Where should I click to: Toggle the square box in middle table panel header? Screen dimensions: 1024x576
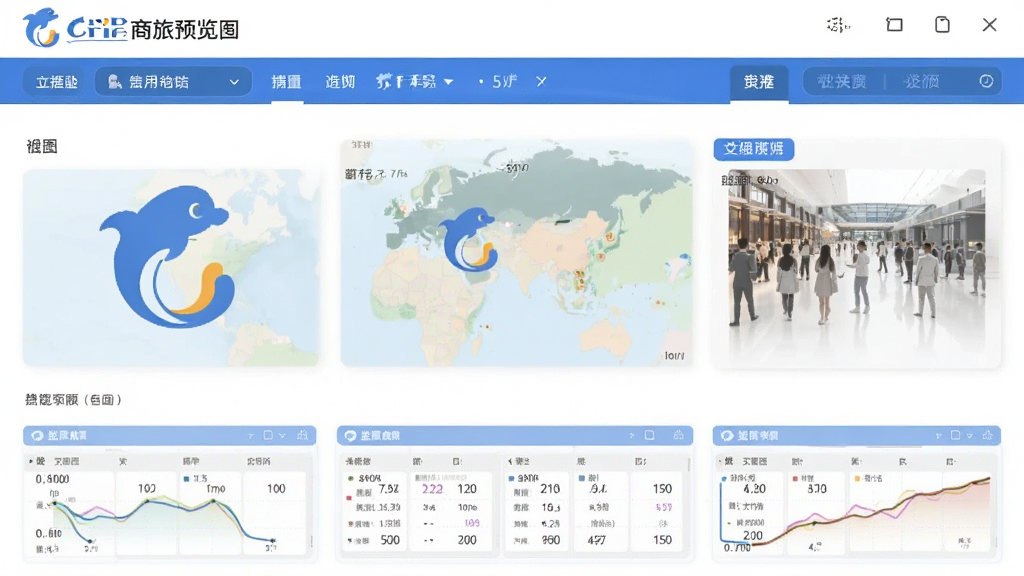pyautogui.click(x=650, y=435)
